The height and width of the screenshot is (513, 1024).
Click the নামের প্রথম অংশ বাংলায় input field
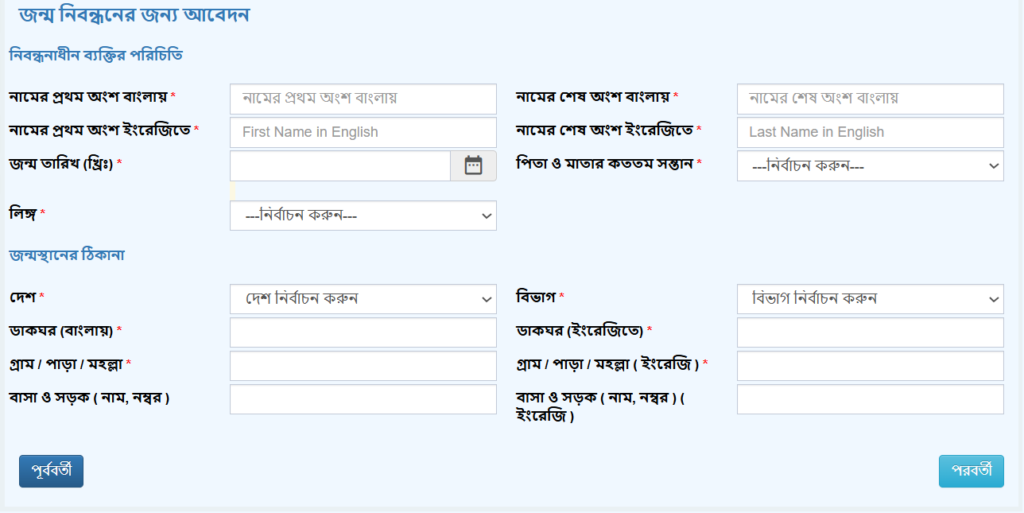point(363,99)
